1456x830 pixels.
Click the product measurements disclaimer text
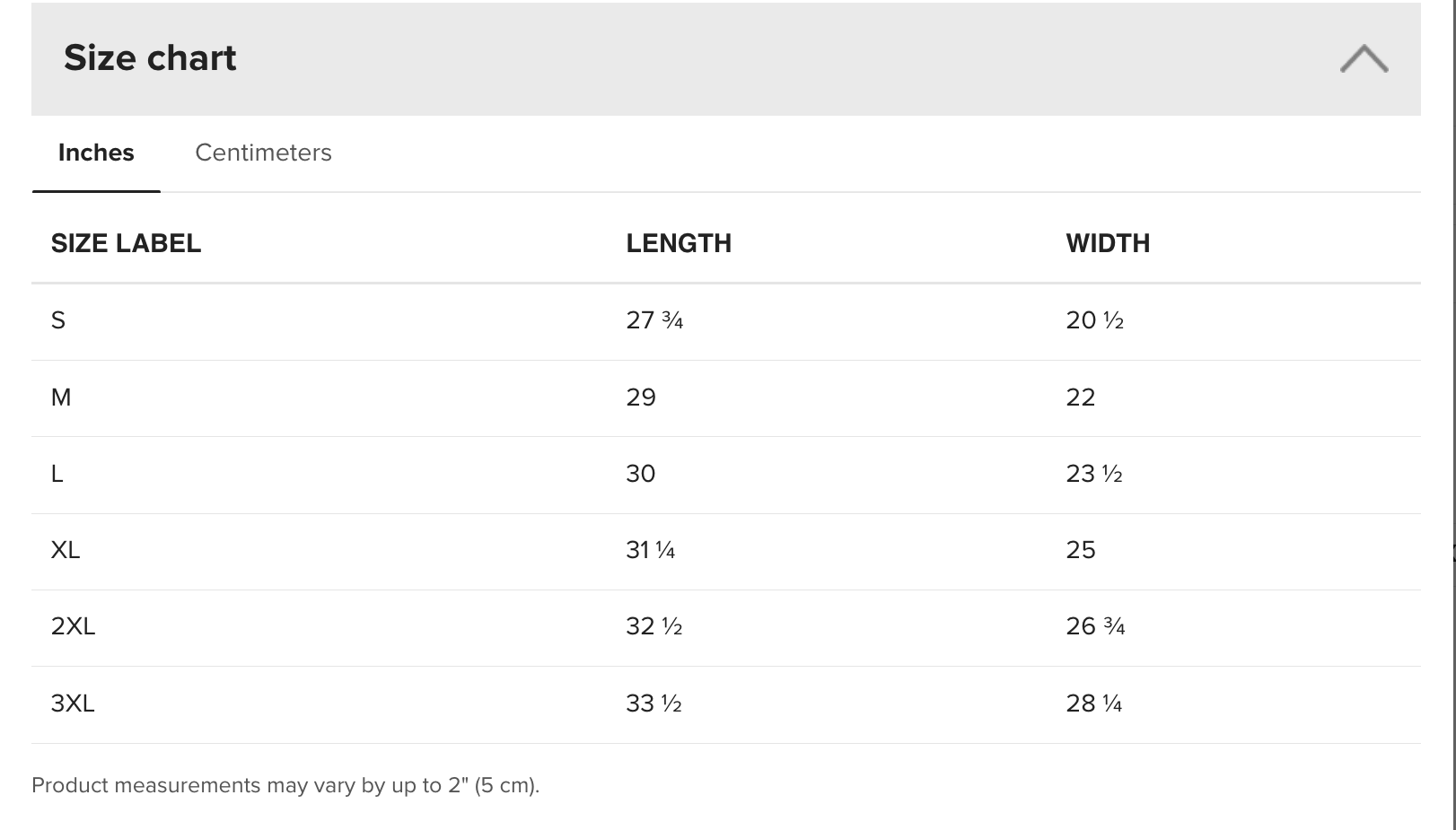coord(285,785)
